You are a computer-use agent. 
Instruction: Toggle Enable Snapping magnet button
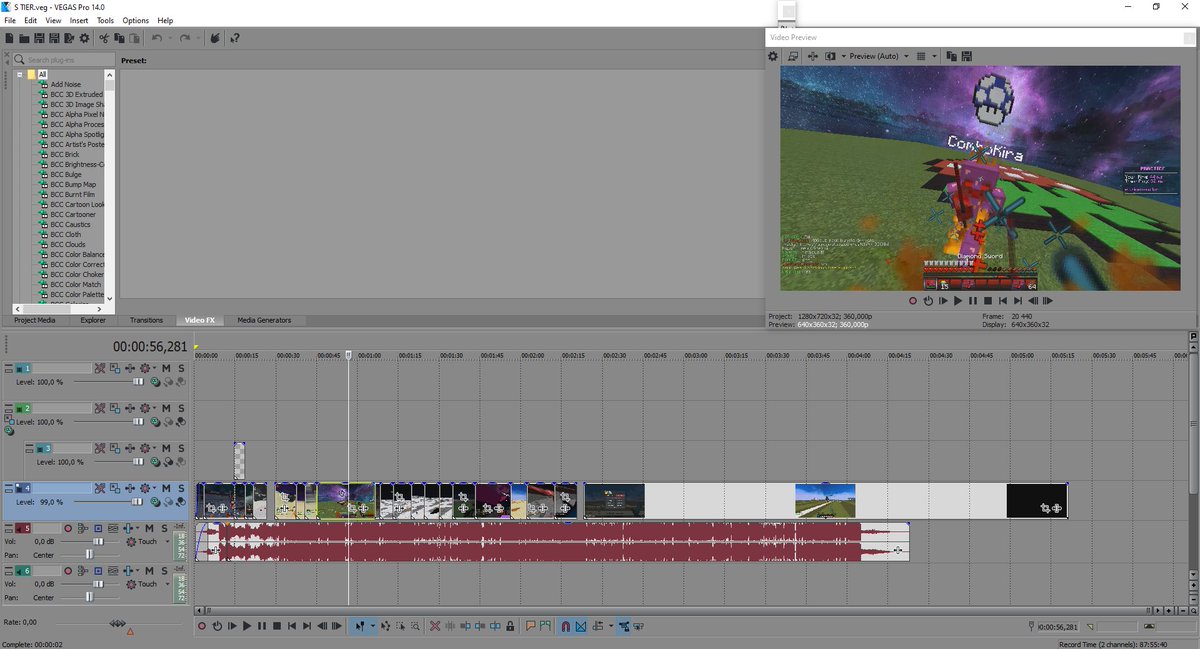566,626
